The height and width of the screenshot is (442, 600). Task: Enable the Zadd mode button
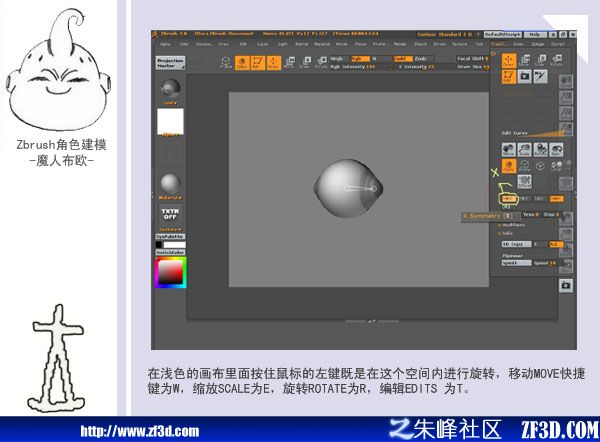(403, 59)
